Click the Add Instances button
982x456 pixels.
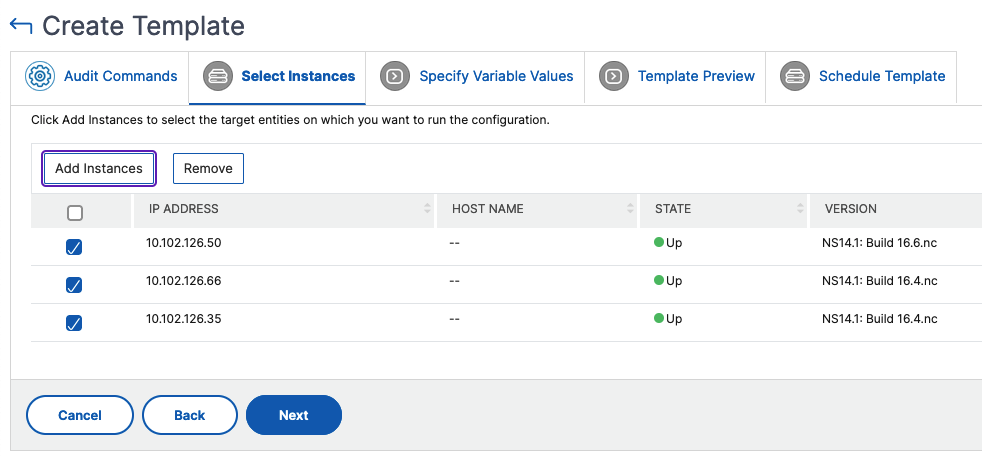click(x=99, y=168)
